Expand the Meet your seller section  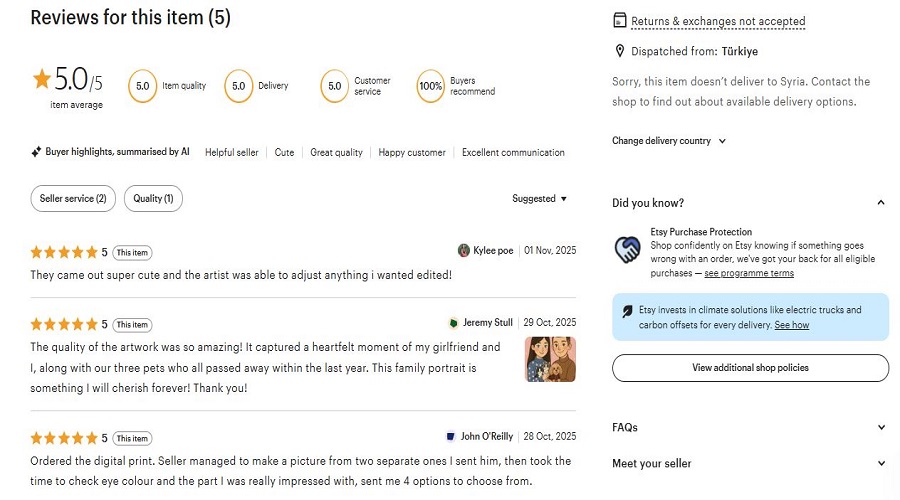[880, 464]
